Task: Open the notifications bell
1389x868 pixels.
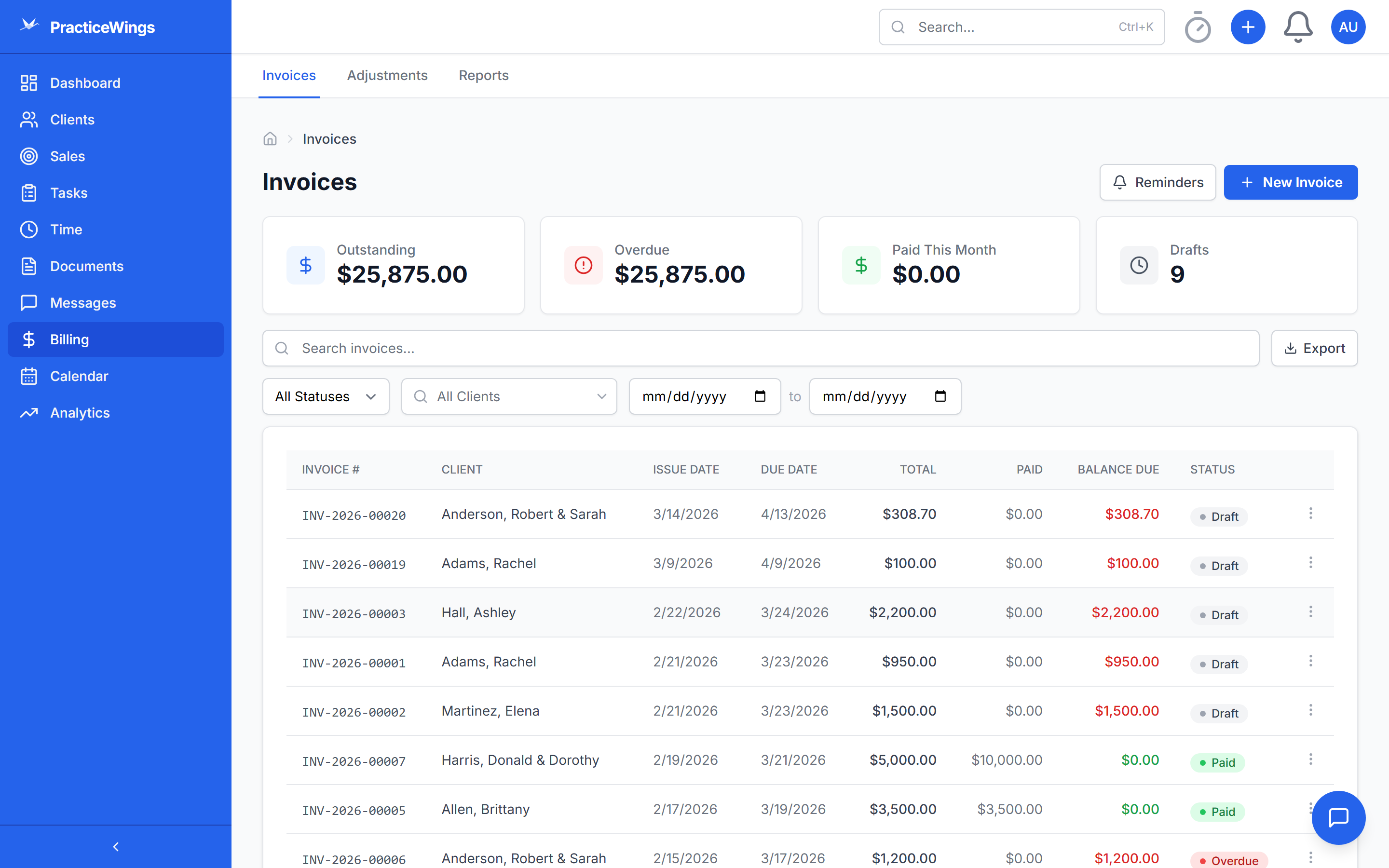Action: click(1298, 27)
